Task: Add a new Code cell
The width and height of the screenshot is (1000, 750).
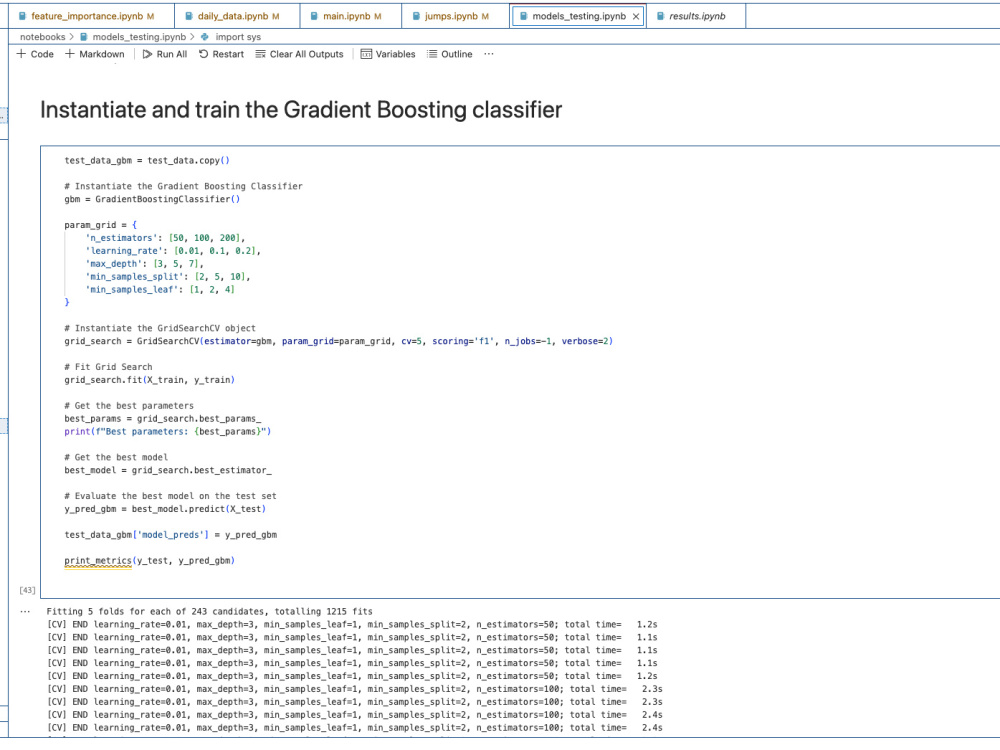Action: [x=35, y=54]
